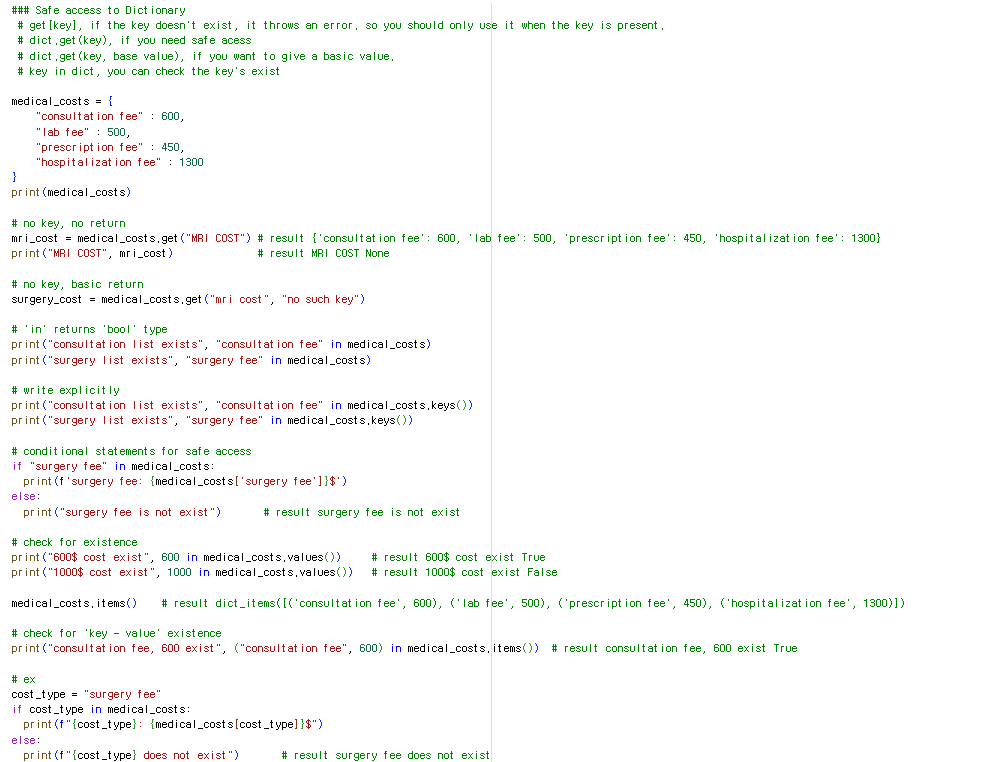
Task: Click the "consultation fee" : 600 dictionary entry
Action: click(x=110, y=117)
